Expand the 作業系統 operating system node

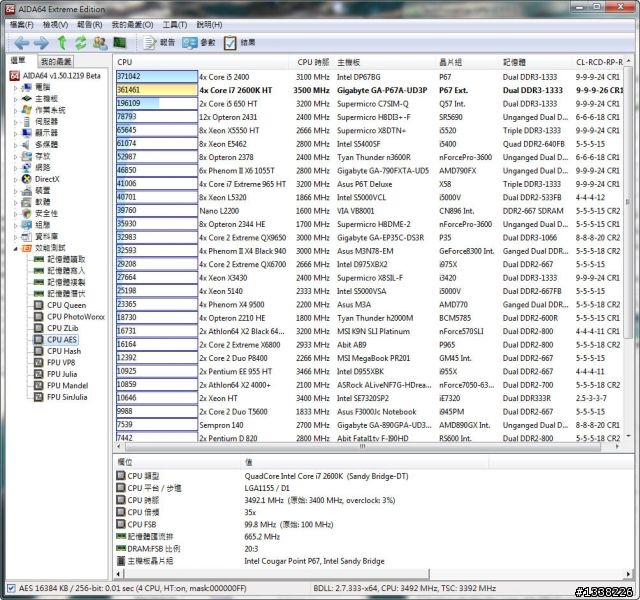coord(16,110)
